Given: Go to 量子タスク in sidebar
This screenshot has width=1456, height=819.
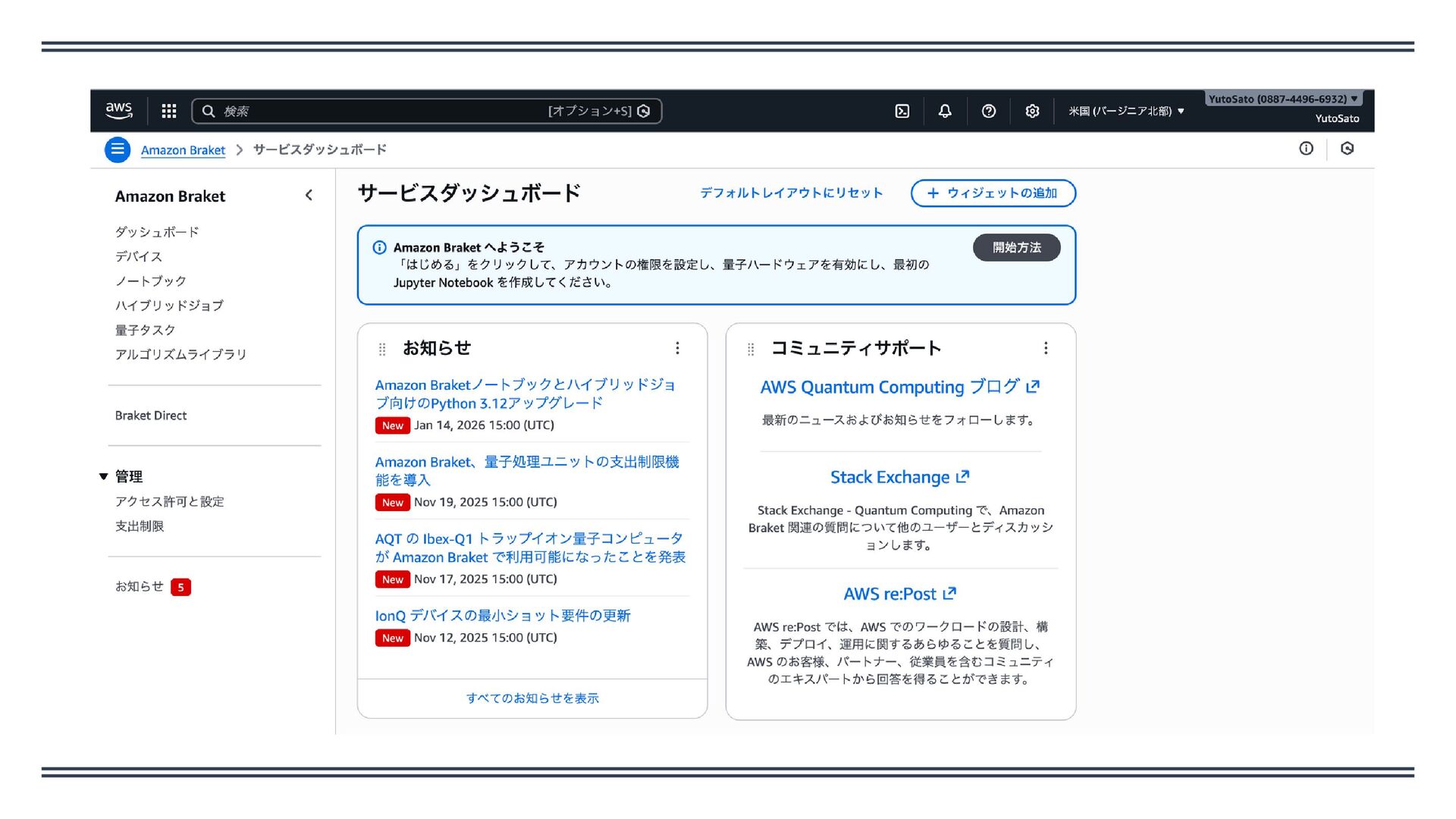Looking at the screenshot, I should pos(146,330).
